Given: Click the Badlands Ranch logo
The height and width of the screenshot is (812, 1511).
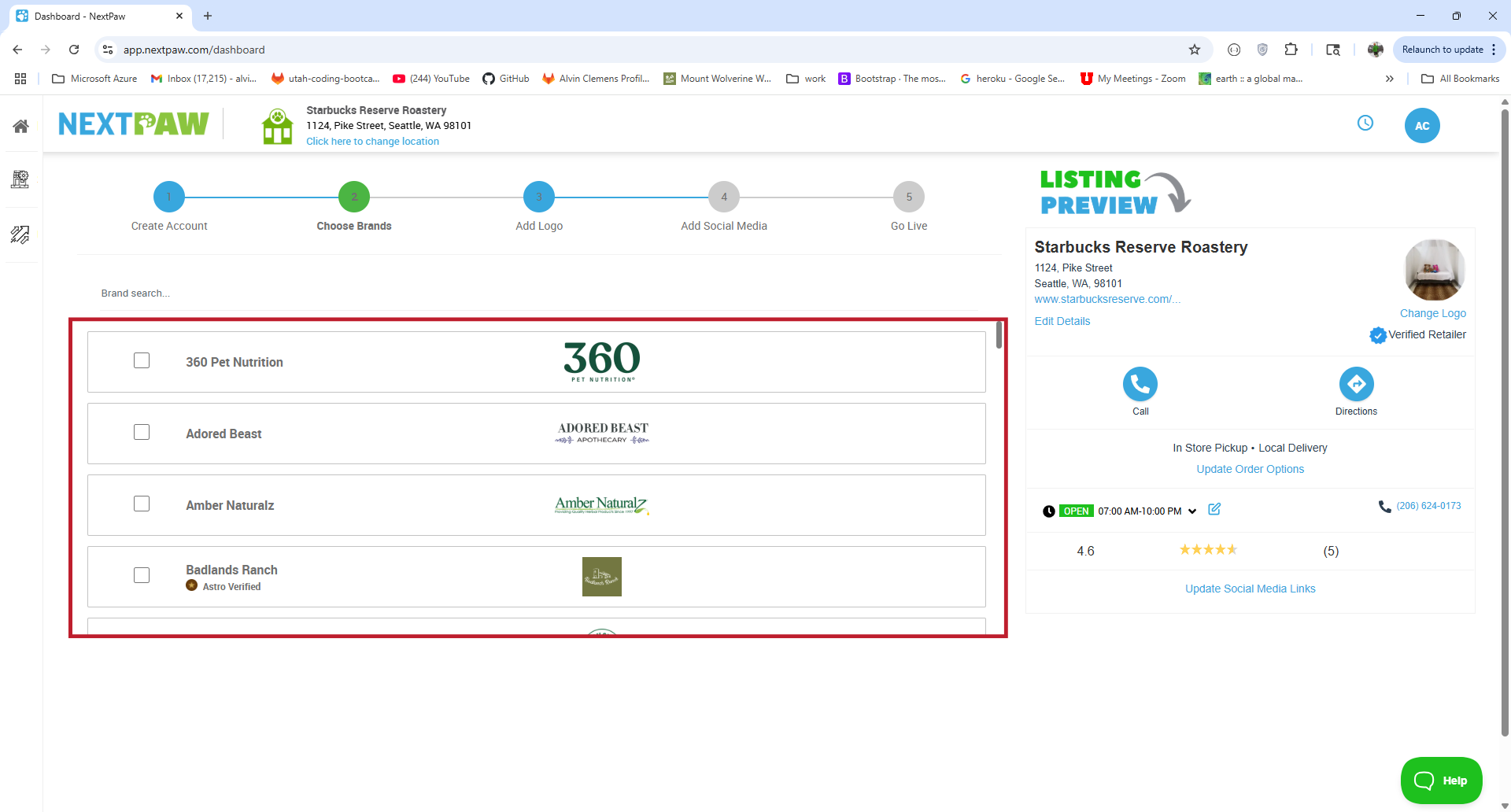Looking at the screenshot, I should (x=602, y=577).
